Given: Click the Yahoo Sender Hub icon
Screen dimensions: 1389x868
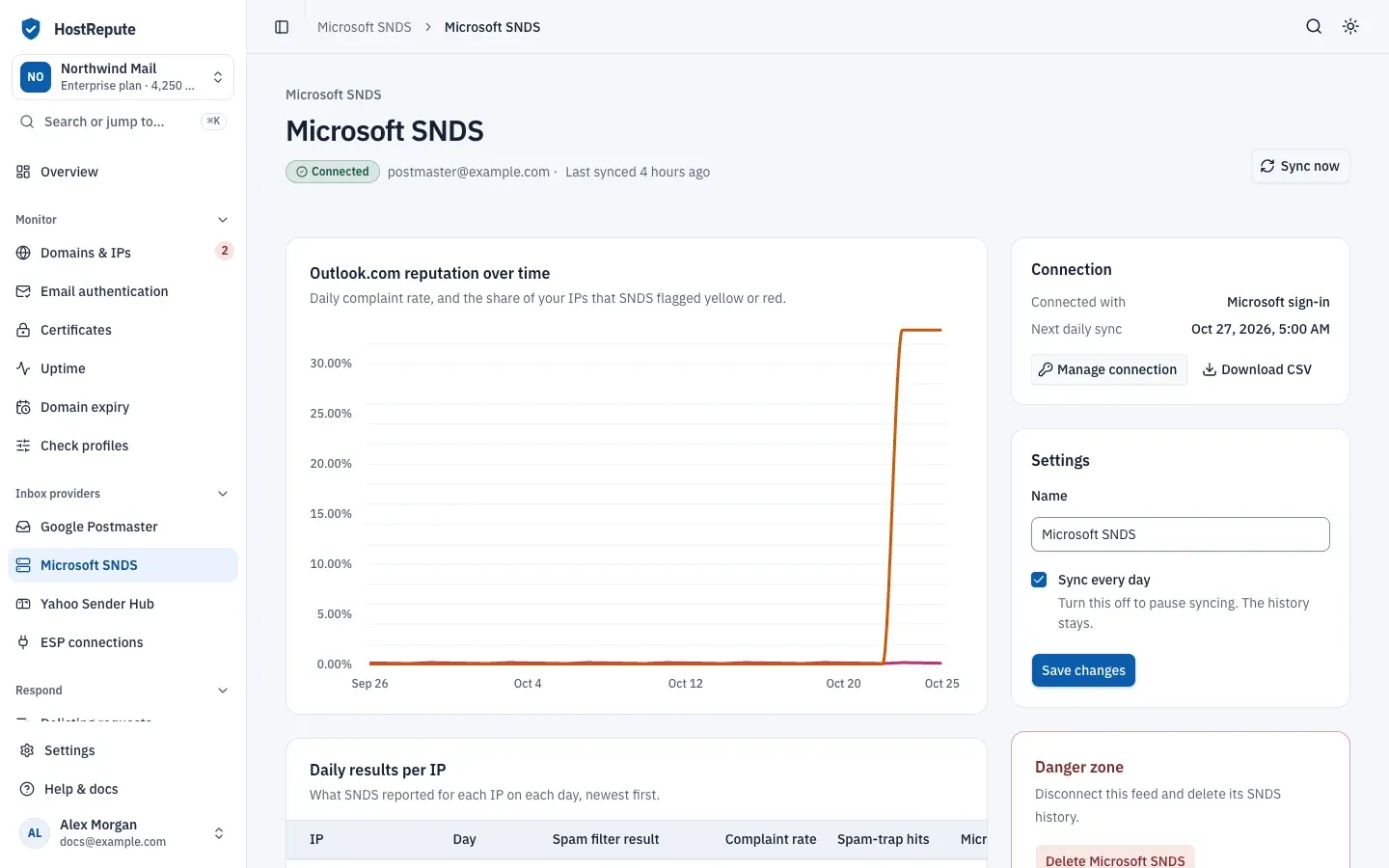Looking at the screenshot, I should (x=23, y=604).
